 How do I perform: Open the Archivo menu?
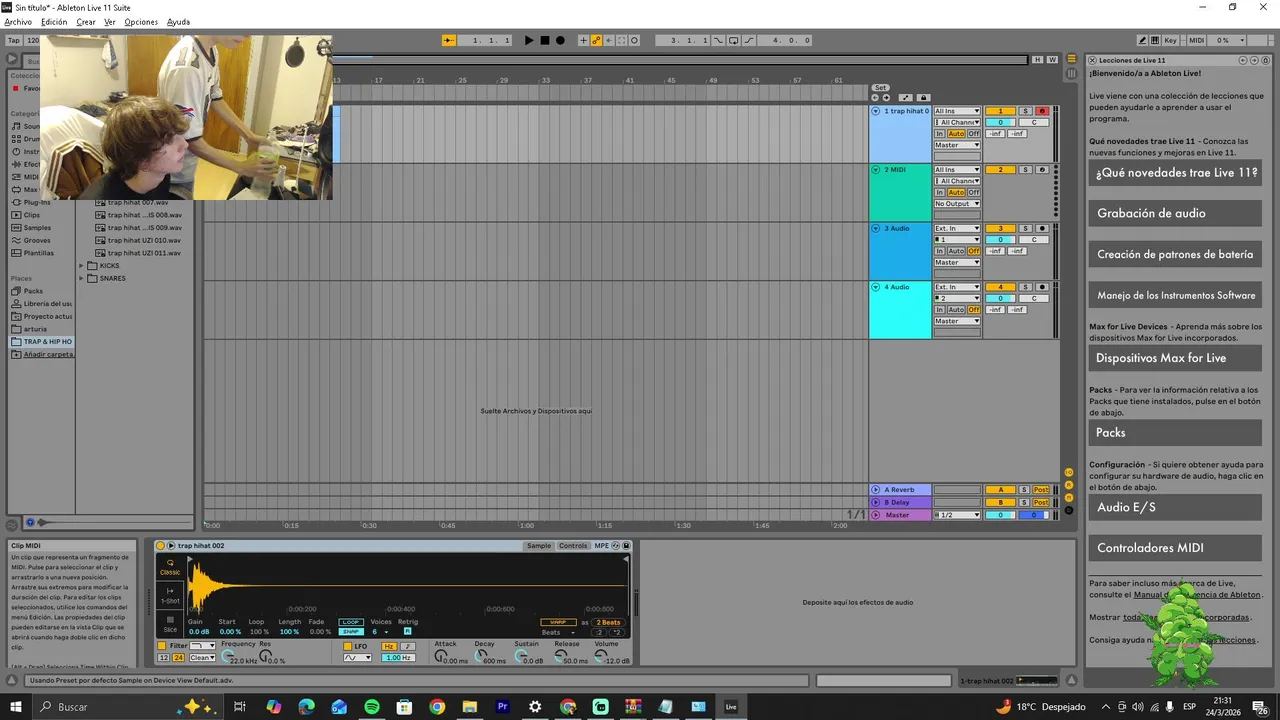[18, 22]
